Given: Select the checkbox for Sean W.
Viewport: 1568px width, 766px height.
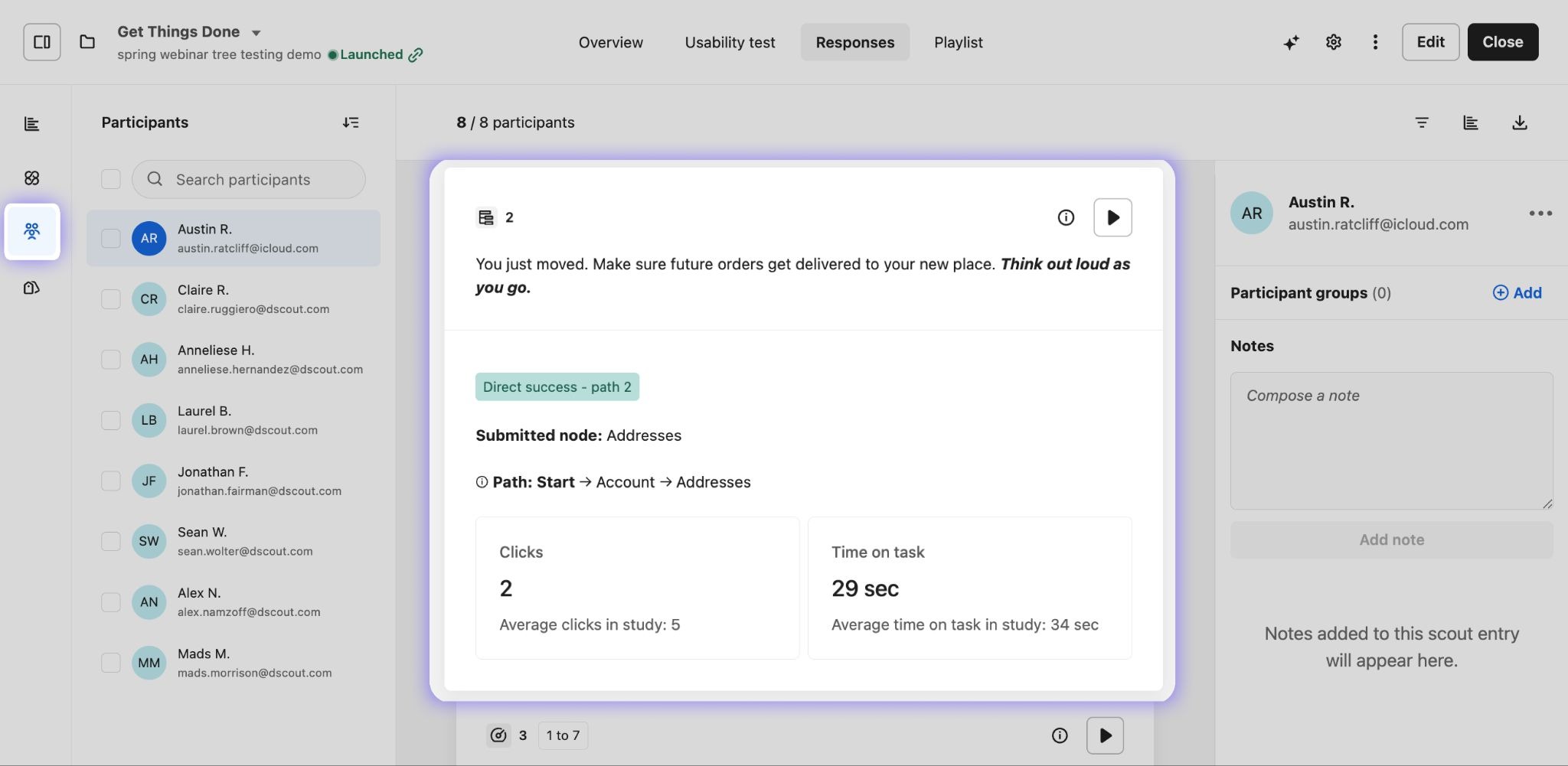Looking at the screenshot, I should [x=111, y=542].
